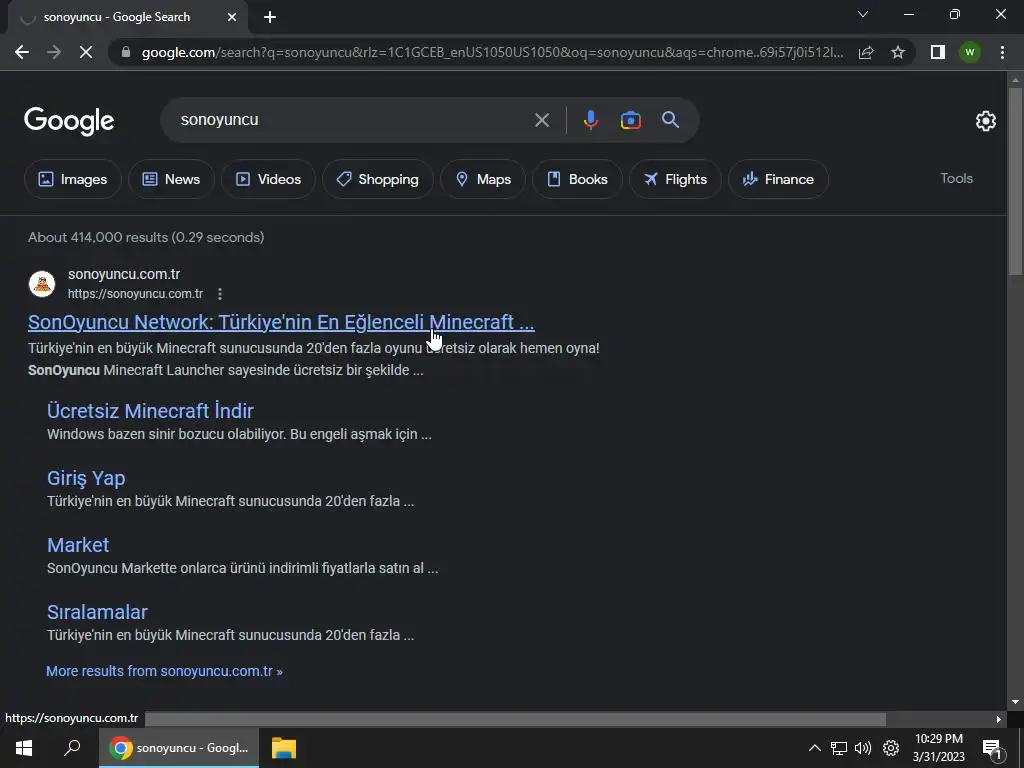Open the Market sitelink
1024x768 pixels.
click(x=78, y=545)
